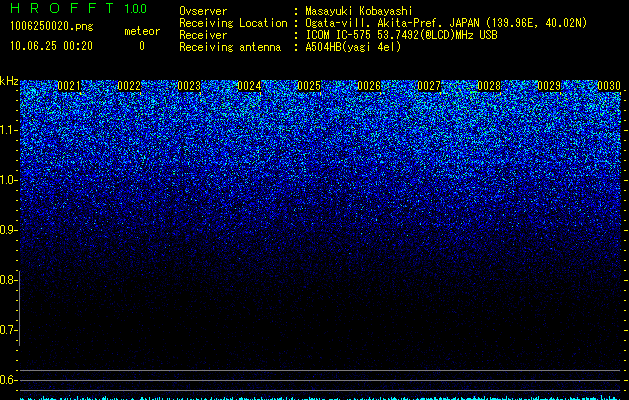The height and width of the screenshot is (400, 629).
Task: Select the filename 1006250020.png
Action: pyautogui.click(x=52, y=27)
